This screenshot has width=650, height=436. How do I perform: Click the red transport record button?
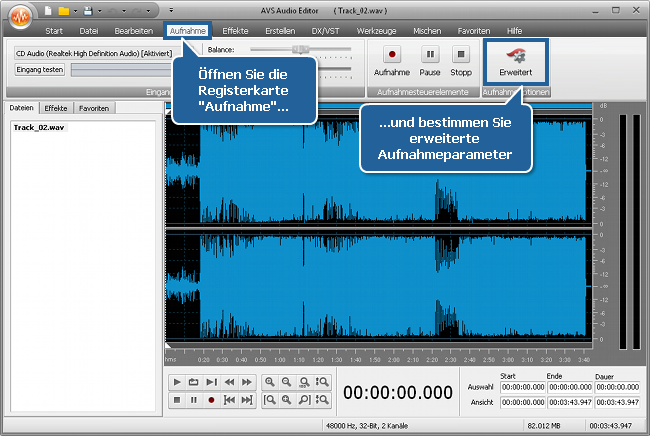[x=211, y=400]
